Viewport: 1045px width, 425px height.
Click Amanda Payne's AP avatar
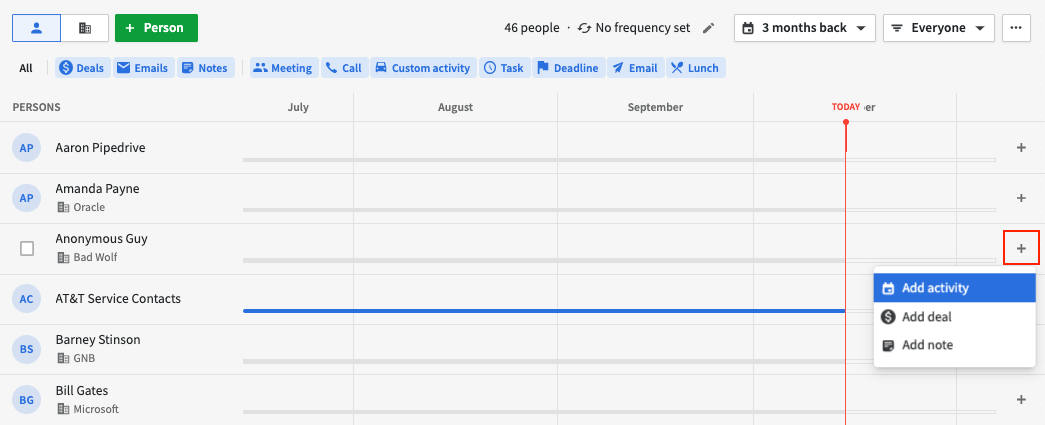click(27, 198)
